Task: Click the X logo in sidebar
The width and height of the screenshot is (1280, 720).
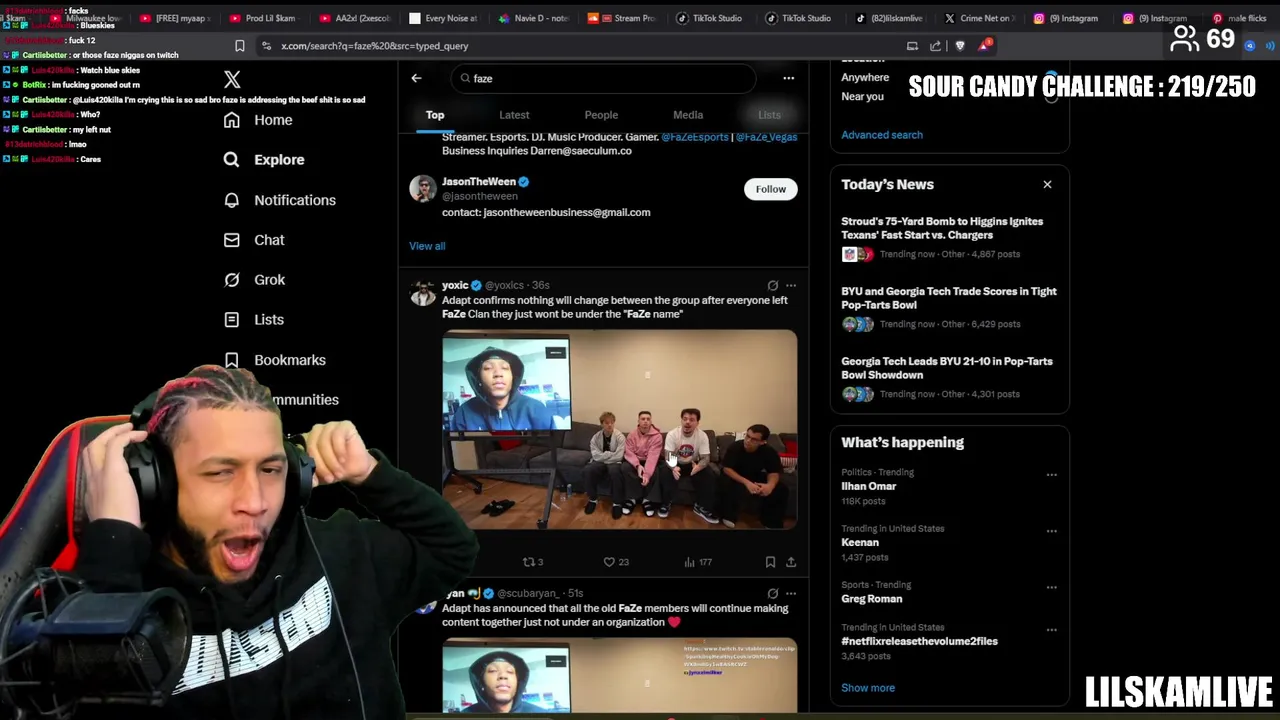Action: [232, 80]
